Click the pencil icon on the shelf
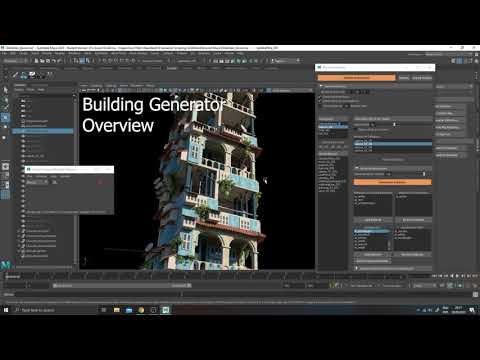The image size is (480, 360). (x=15, y=75)
